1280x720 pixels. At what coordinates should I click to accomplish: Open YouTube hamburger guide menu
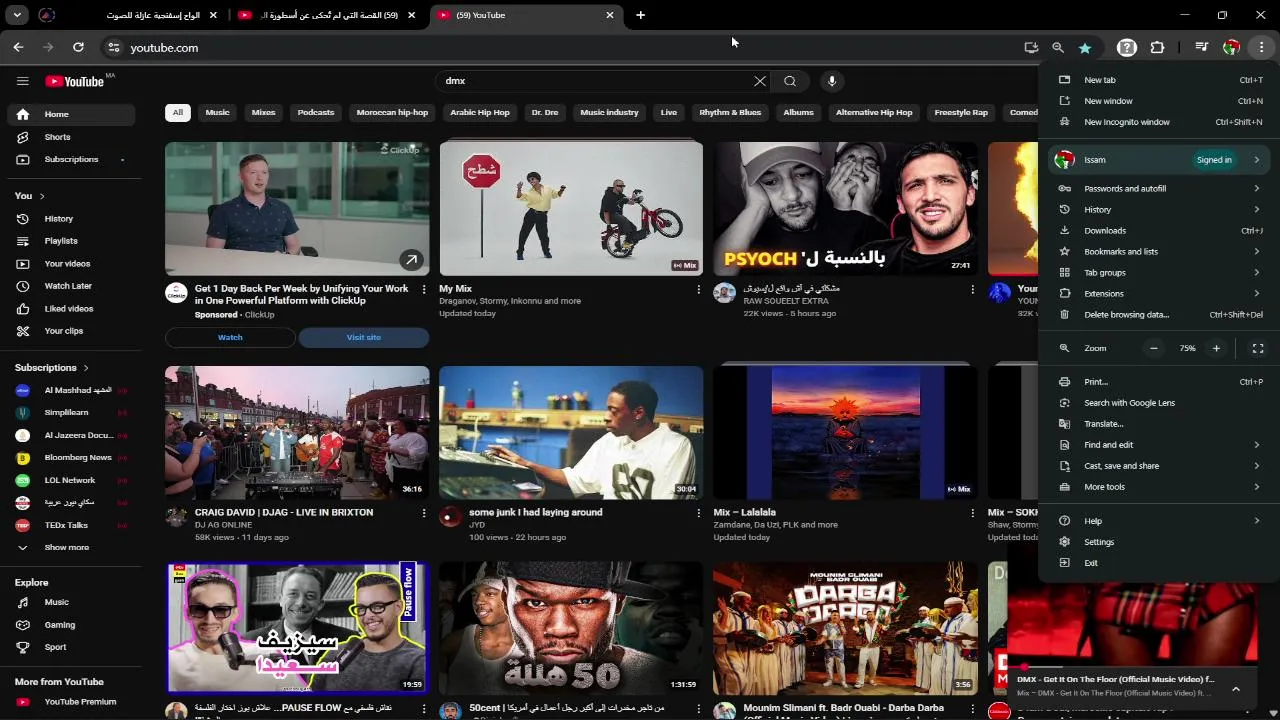click(x=23, y=81)
